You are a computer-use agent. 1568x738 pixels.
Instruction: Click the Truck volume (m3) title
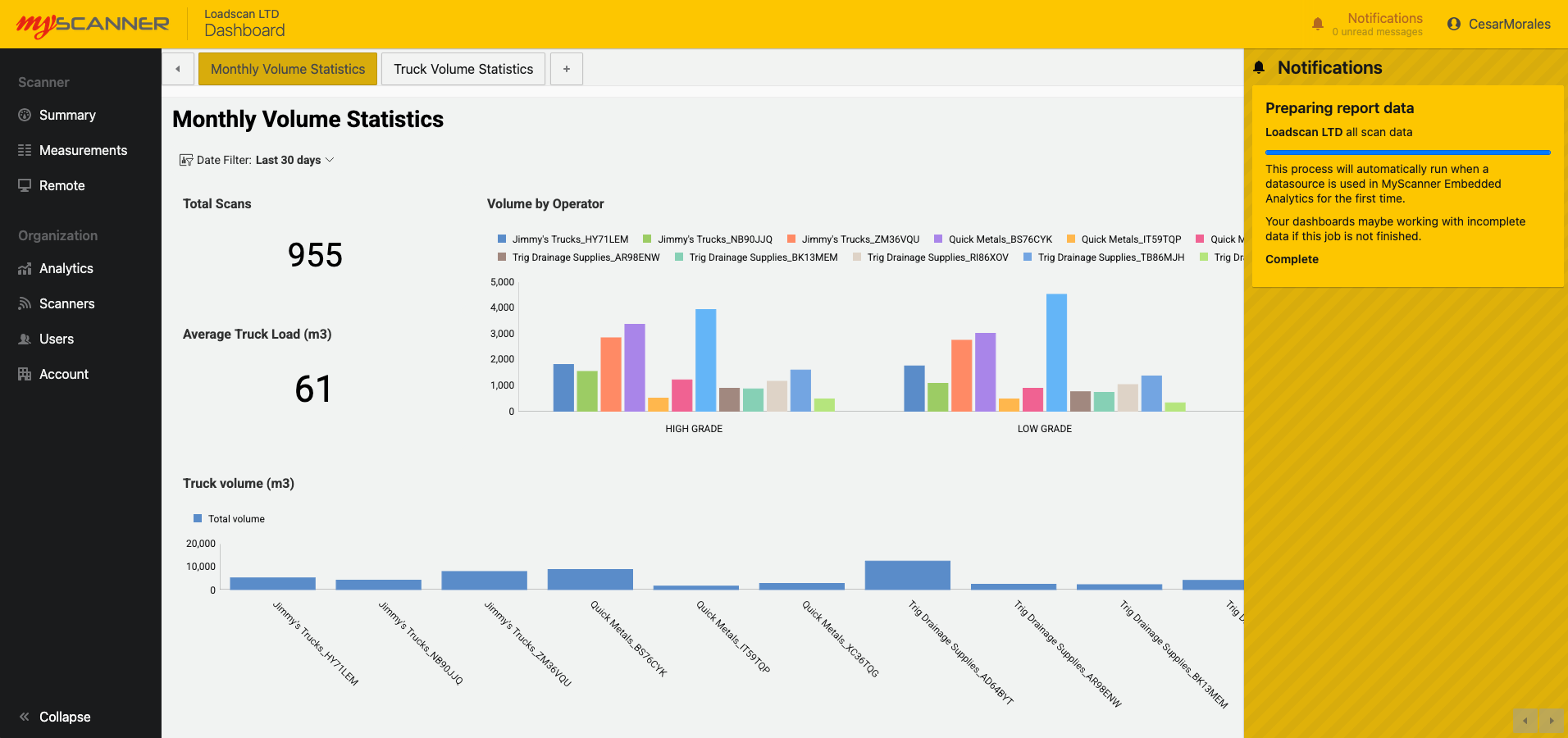[x=239, y=483]
